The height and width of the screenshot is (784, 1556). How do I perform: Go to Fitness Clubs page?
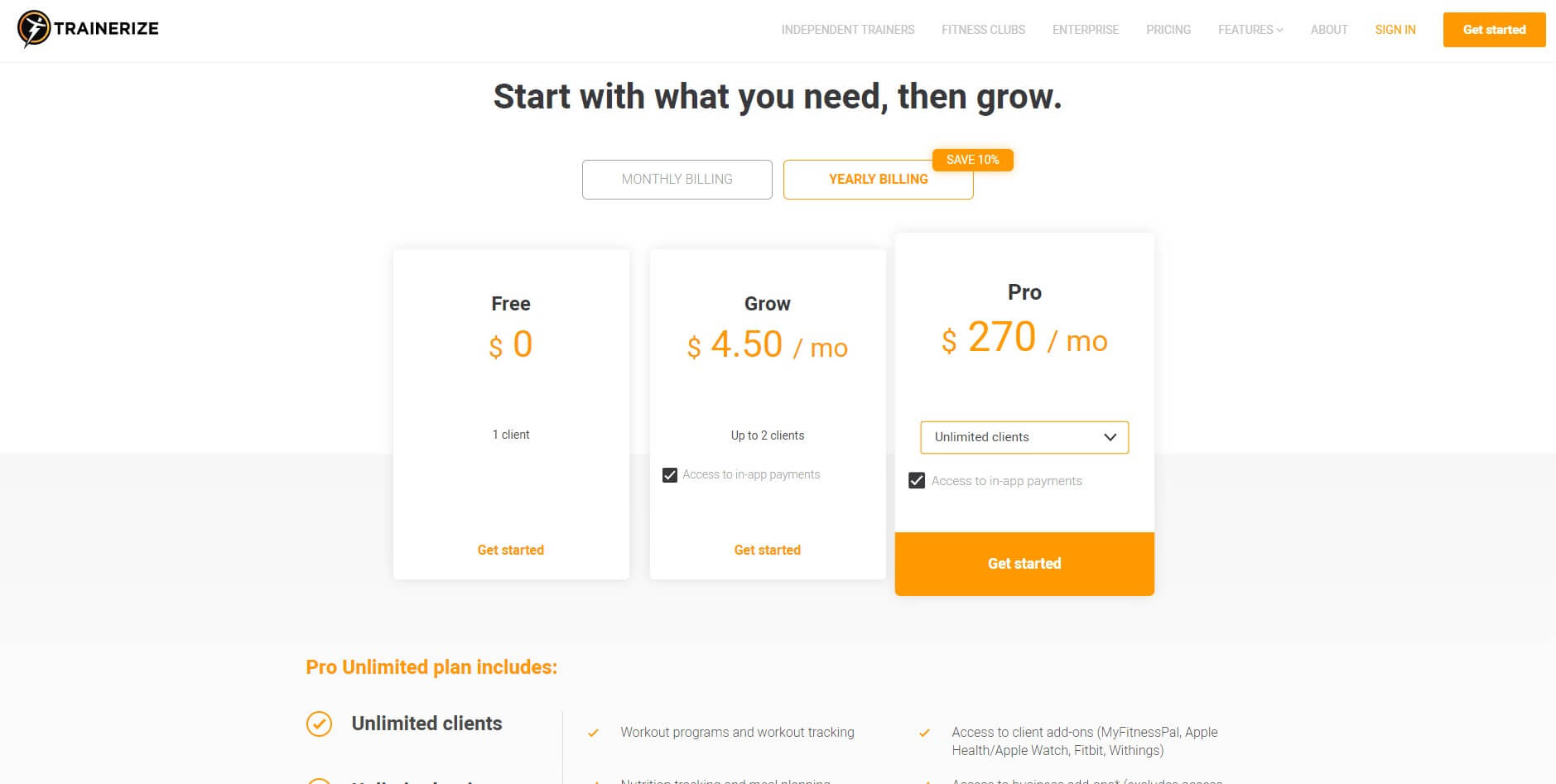(x=983, y=30)
